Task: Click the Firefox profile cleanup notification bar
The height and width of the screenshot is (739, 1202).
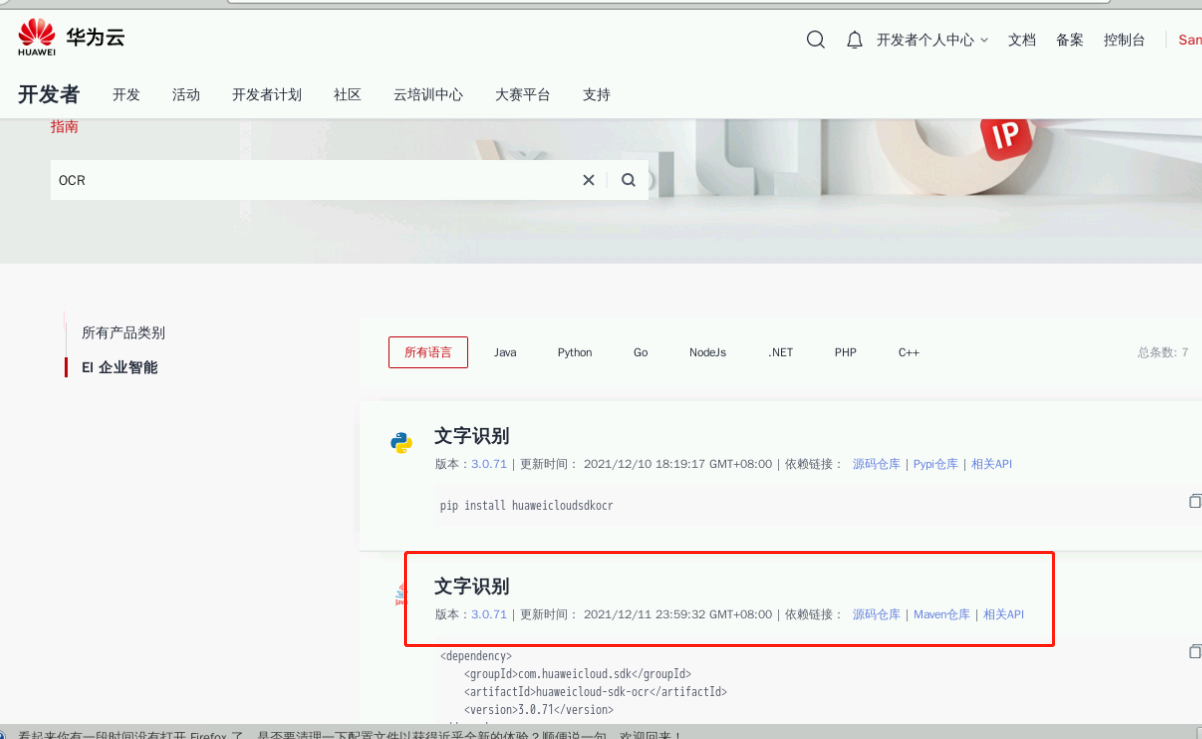Action: [601, 733]
